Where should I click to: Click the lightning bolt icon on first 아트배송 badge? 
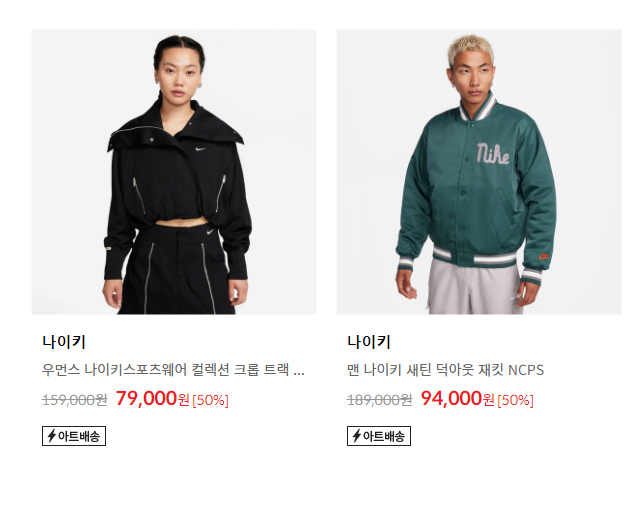coord(52,436)
